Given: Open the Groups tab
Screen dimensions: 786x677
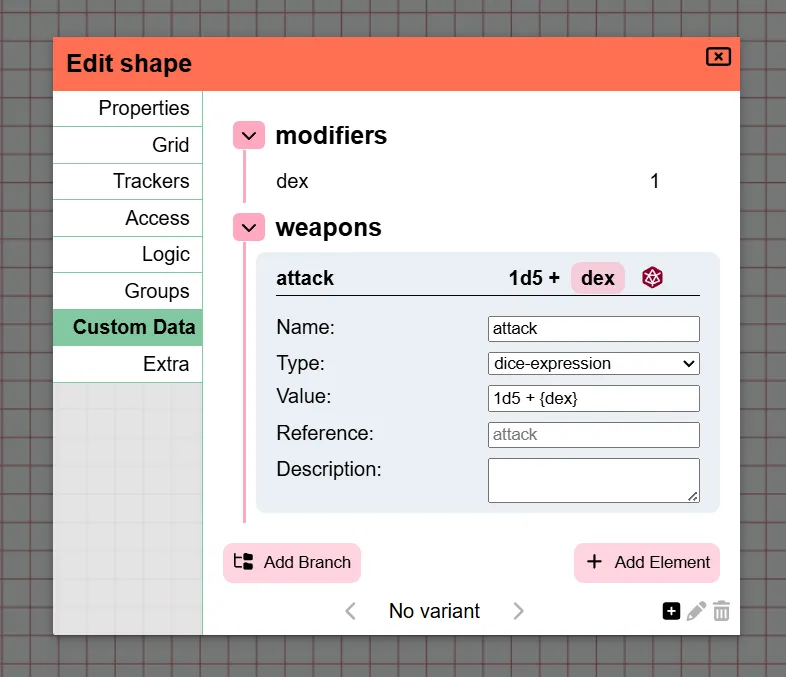Looking at the screenshot, I should (128, 291).
